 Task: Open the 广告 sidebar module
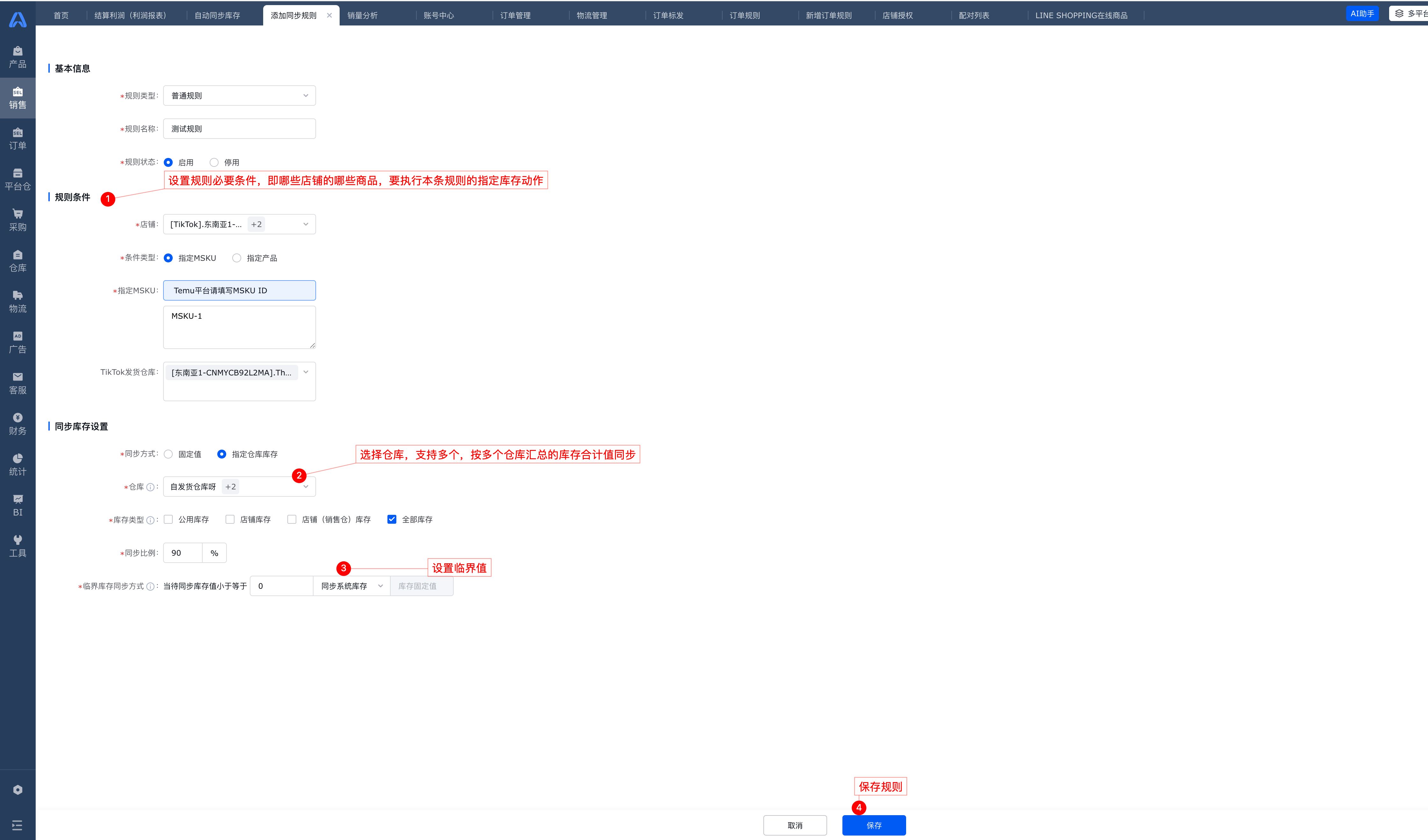pyautogui.click(x=18, y=343)
